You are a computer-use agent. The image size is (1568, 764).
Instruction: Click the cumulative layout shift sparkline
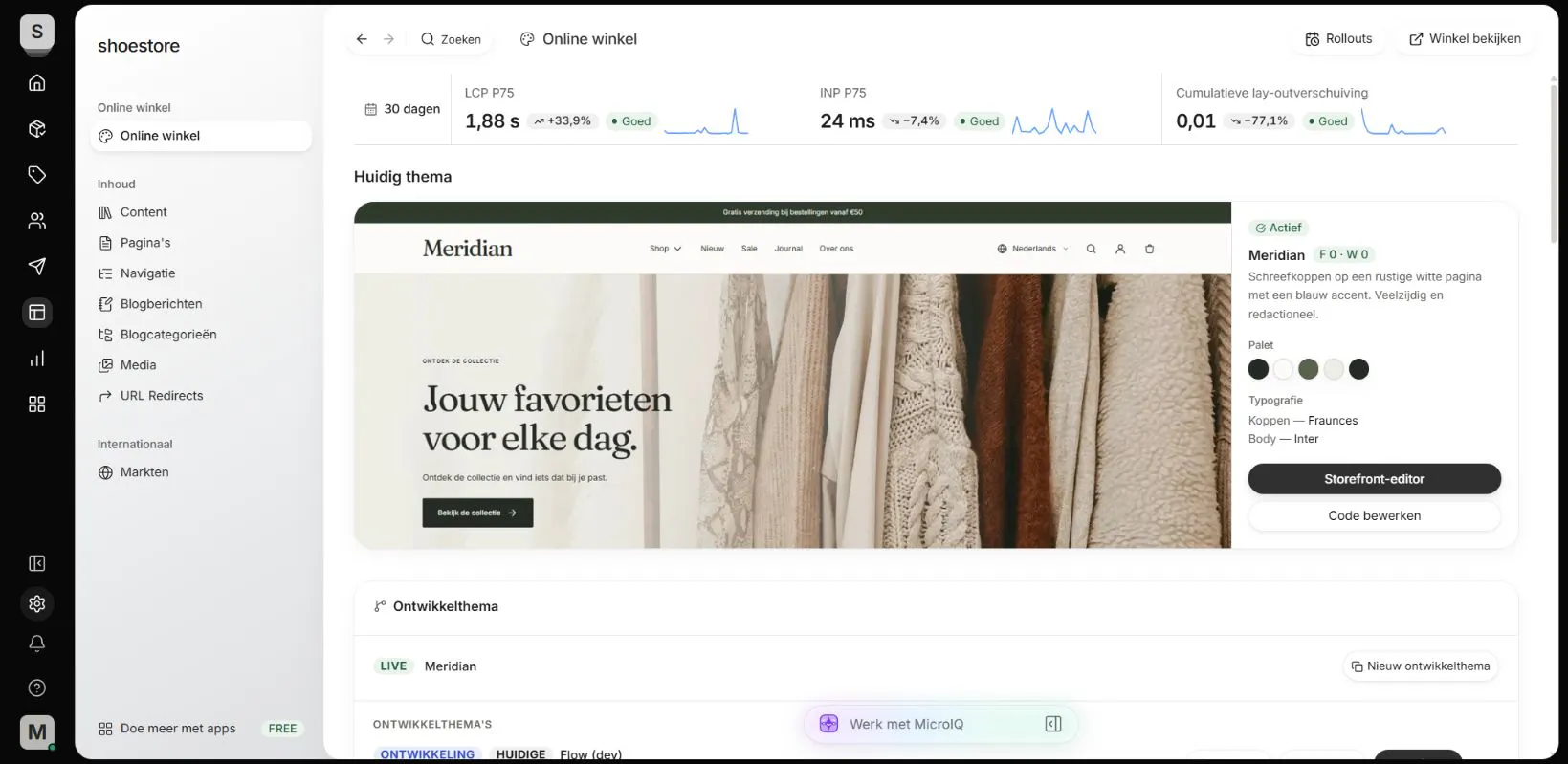1403,121
